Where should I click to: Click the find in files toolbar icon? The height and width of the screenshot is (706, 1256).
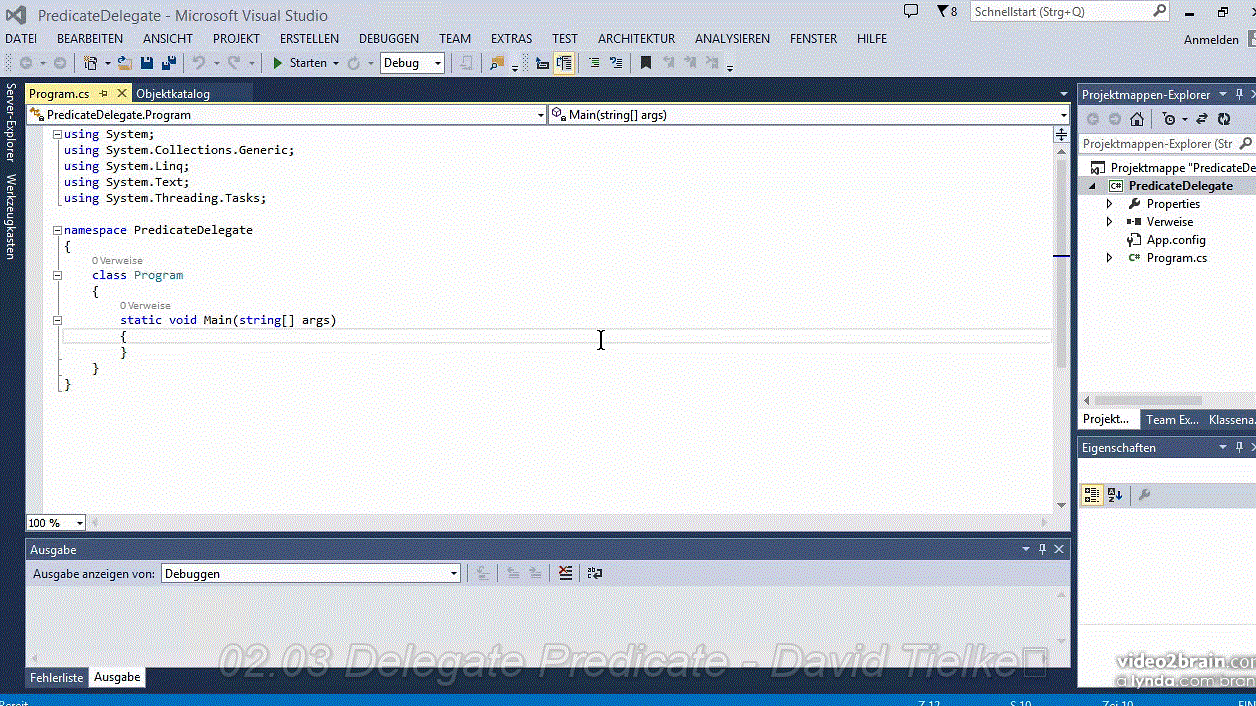(496, 63)
